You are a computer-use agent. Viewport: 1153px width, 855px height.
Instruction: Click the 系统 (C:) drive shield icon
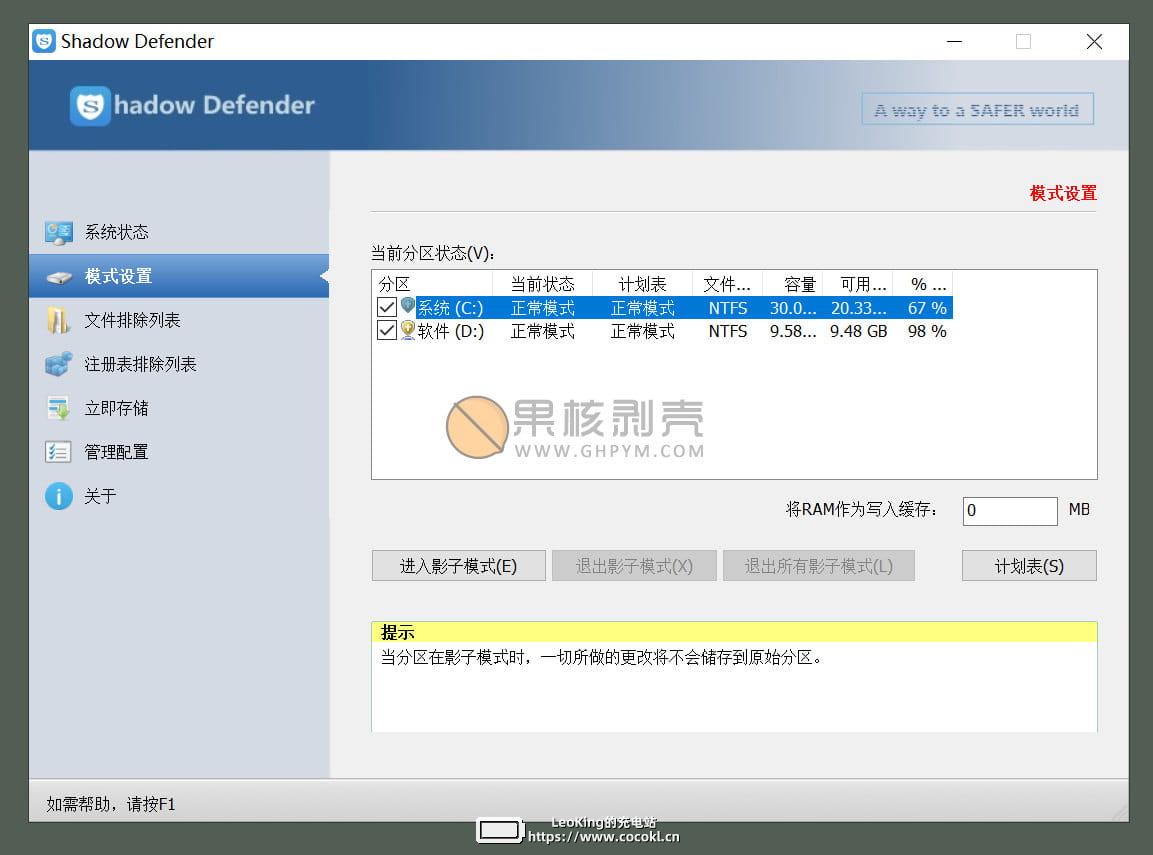pos(408,306)
